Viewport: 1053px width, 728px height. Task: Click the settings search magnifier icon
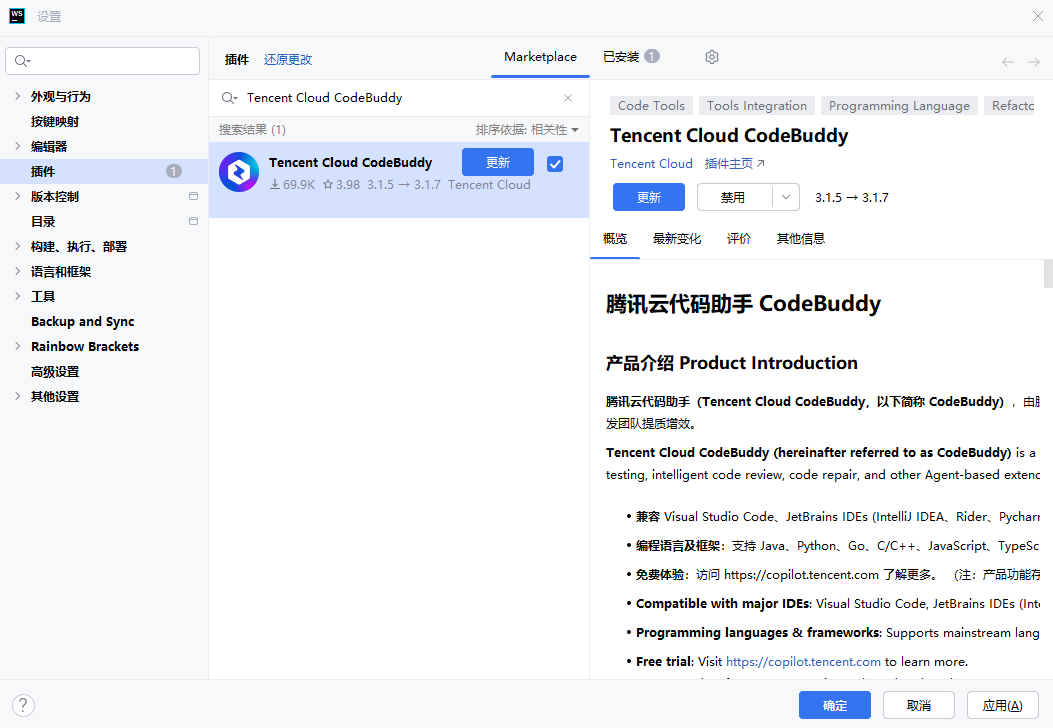22,61
